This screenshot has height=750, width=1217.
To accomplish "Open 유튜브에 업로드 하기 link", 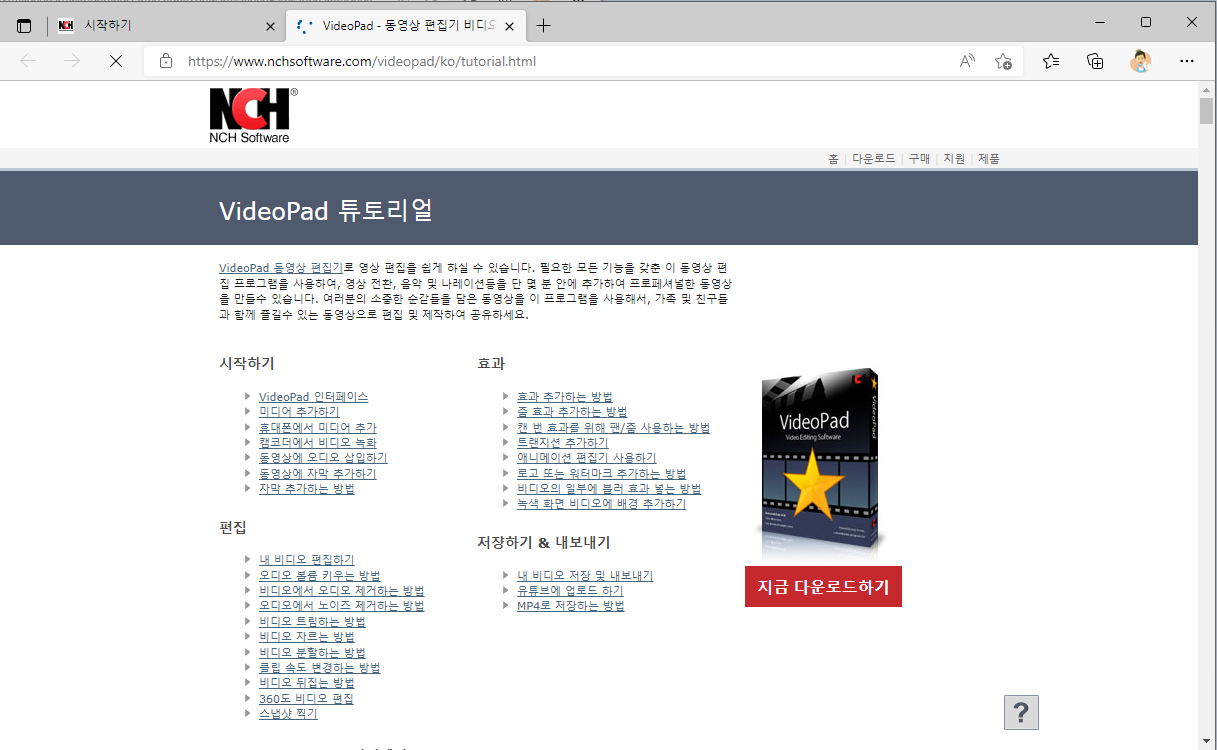I will pyautogui.click(x=570, y=591).
